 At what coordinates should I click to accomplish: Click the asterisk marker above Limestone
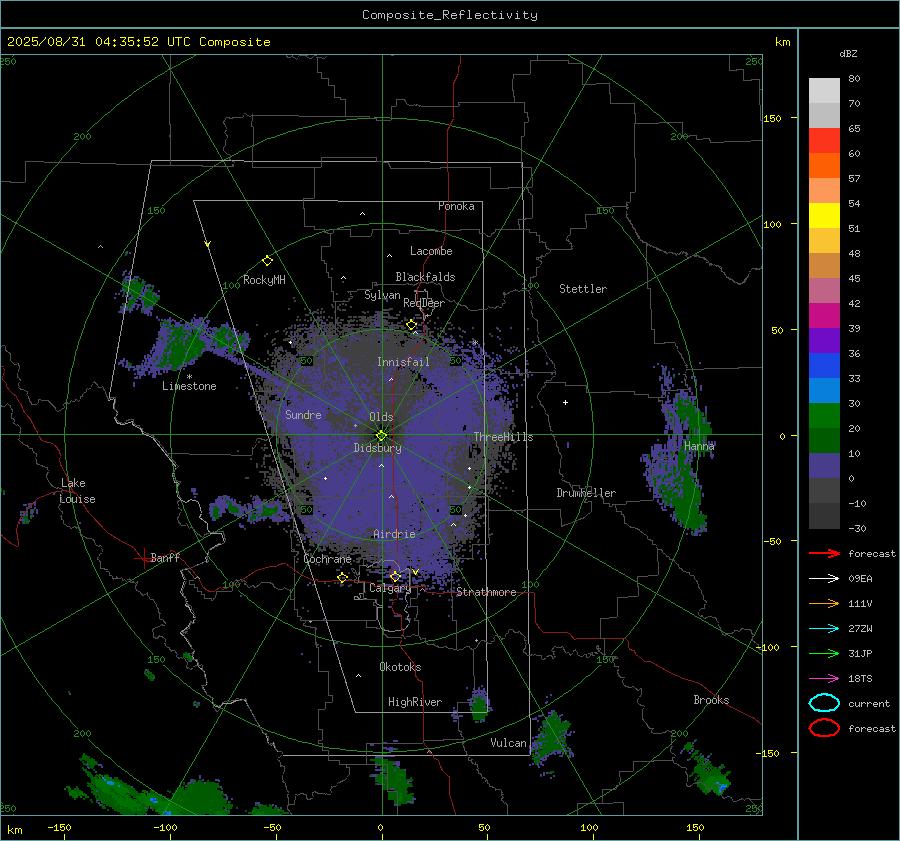(x=189, y=377)
